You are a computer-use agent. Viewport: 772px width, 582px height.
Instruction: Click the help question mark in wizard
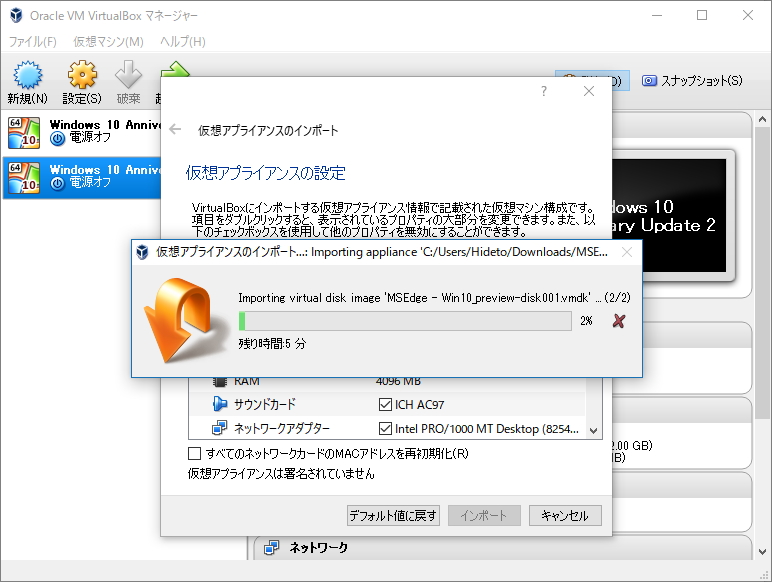(544, 91)
